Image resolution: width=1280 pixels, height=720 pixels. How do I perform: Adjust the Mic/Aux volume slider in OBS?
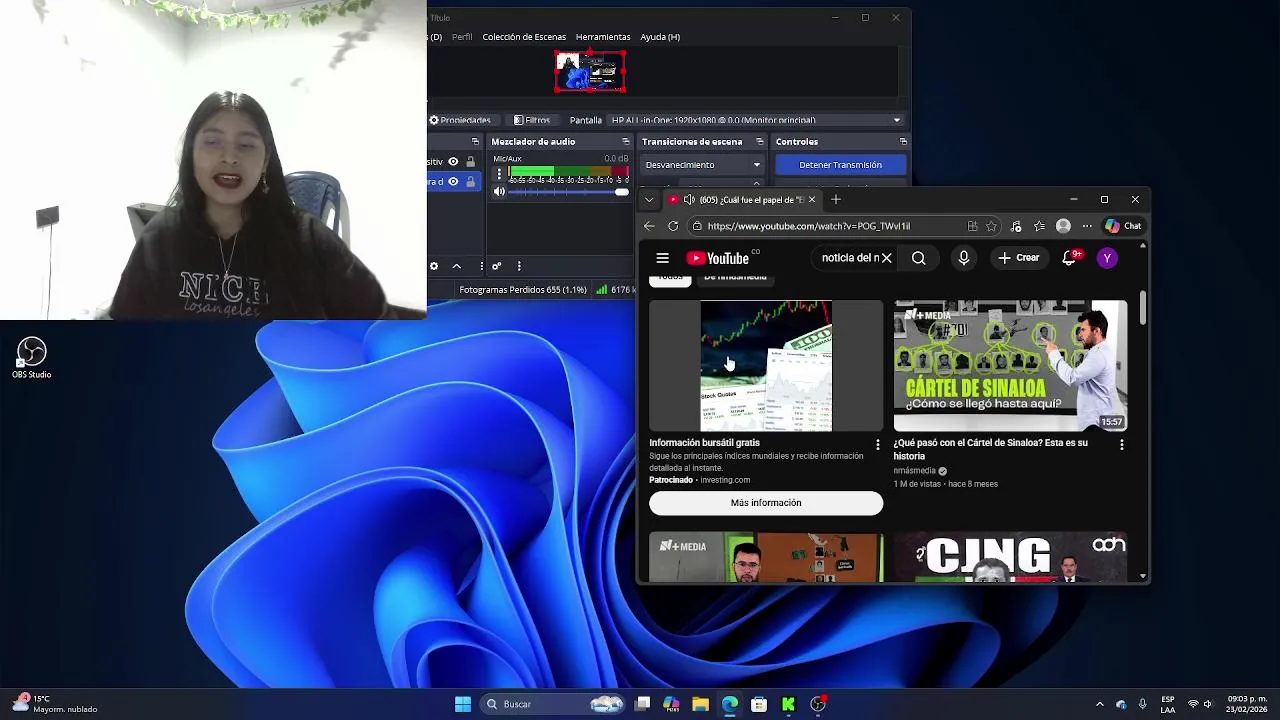(568, 192)
